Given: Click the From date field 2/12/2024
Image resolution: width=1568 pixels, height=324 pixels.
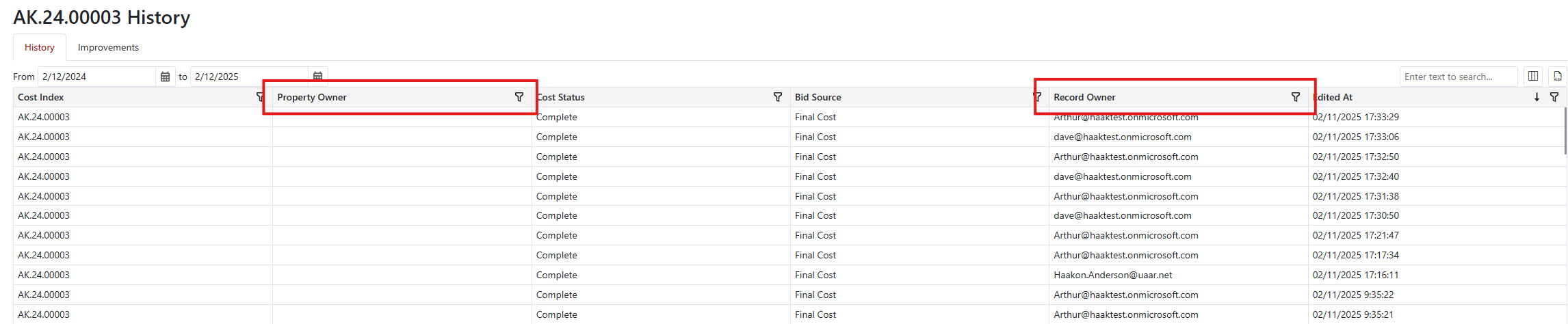Looking at the screenshot, I should 96,77.
